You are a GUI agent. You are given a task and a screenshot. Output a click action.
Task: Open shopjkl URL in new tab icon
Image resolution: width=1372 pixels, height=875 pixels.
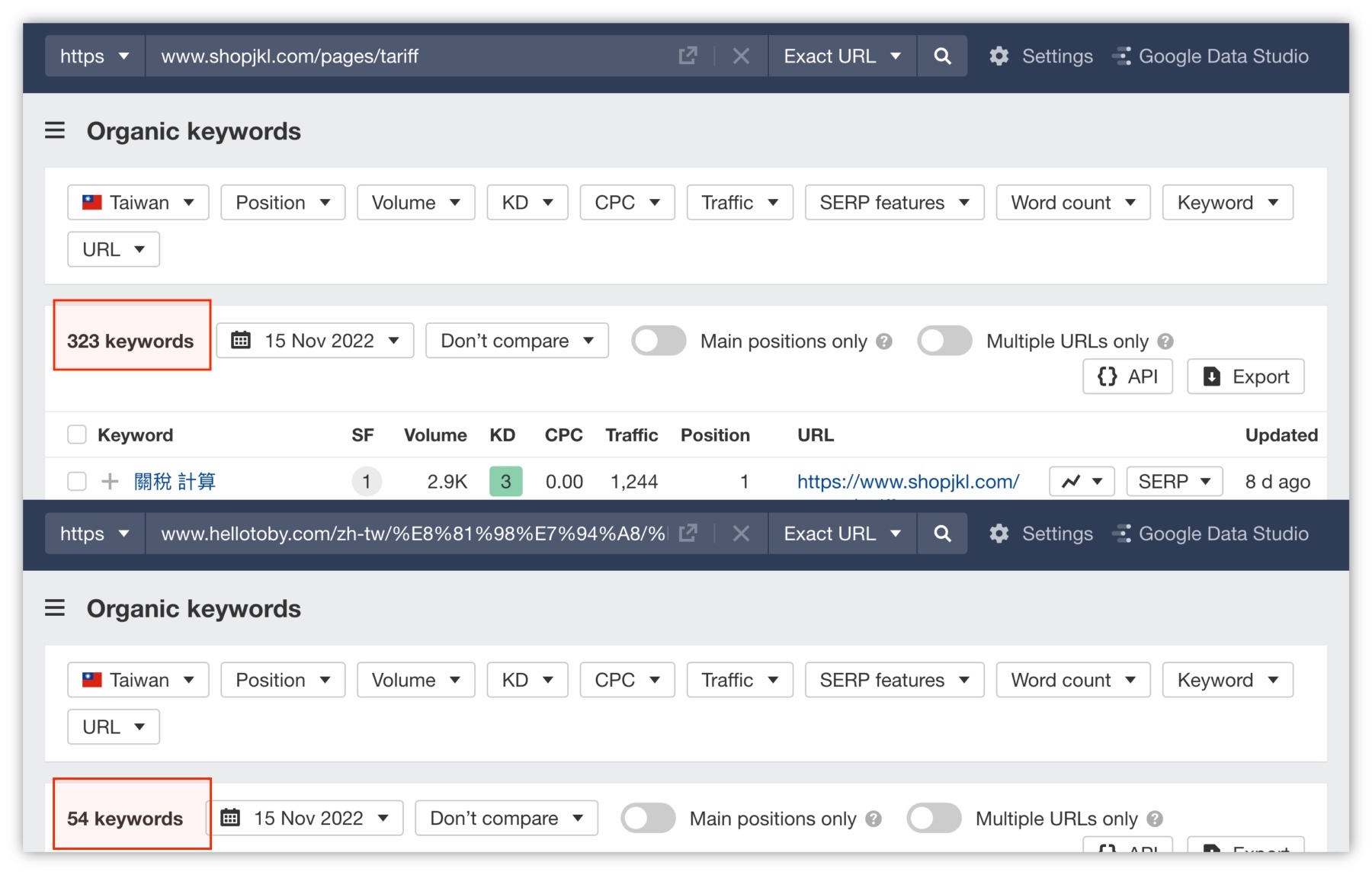click(688, 56)
